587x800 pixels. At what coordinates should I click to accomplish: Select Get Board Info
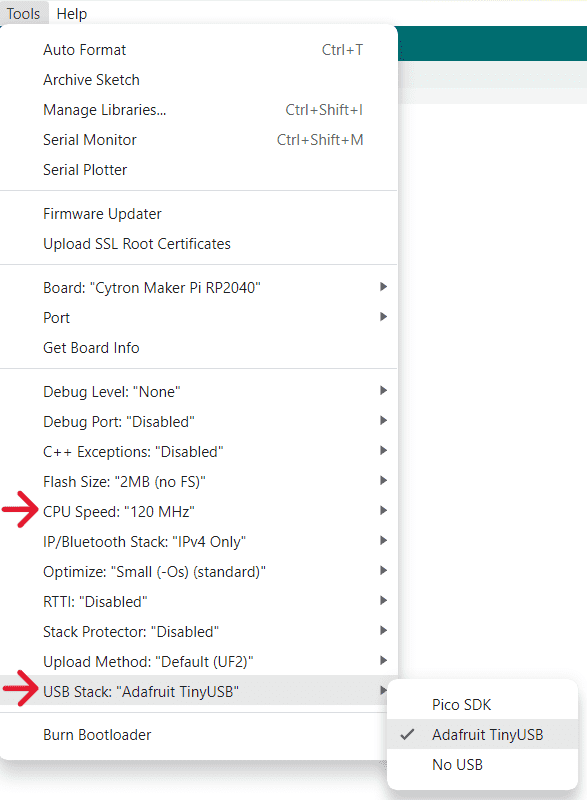coord(198,348)
